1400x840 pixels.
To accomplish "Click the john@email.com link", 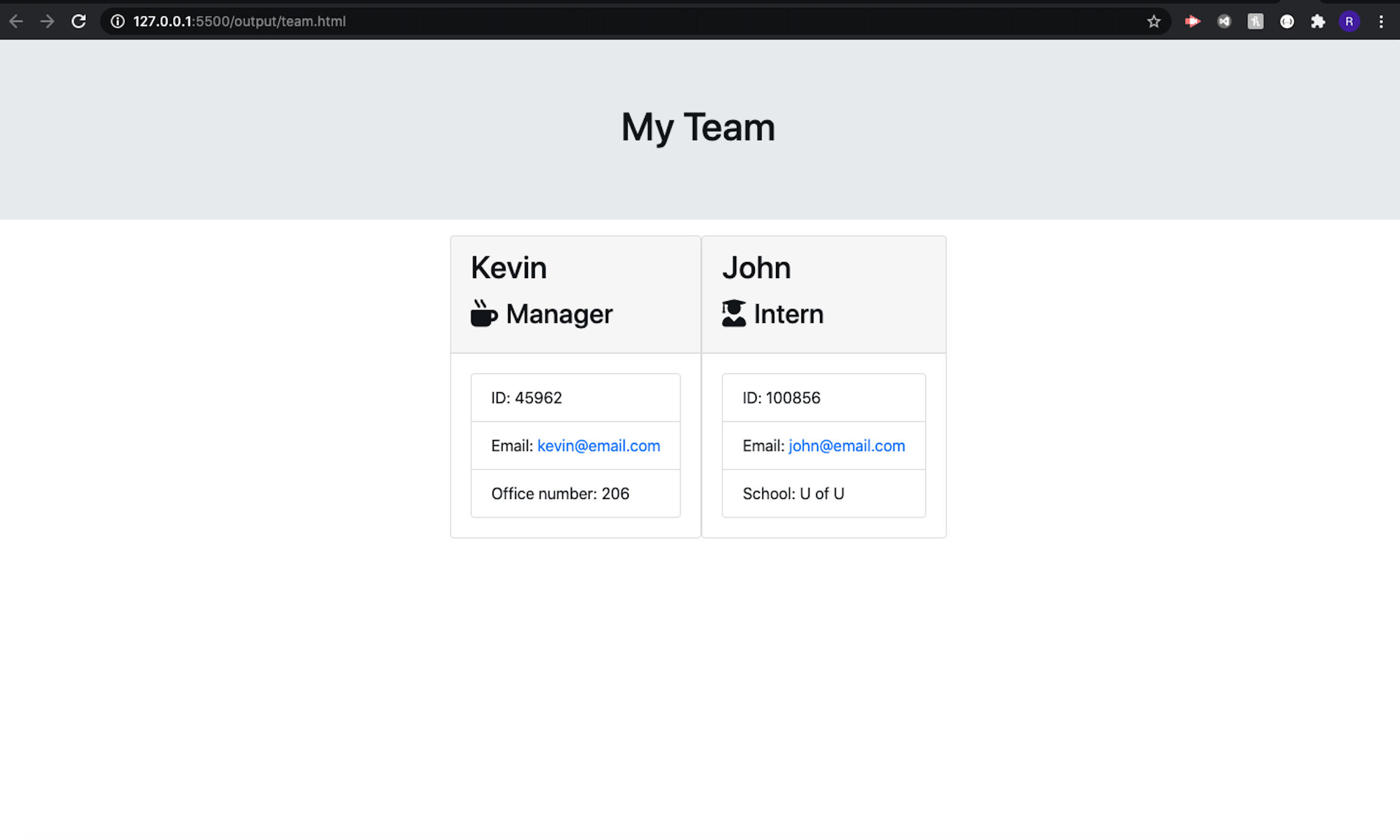I will [x=846, y=446].
